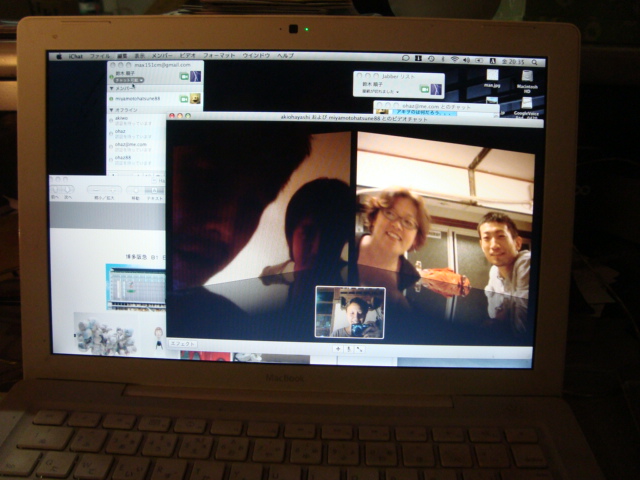Viewport: 640px width, 480px height.
Task: Click white figurines image in background window
Action: [106, 336]
